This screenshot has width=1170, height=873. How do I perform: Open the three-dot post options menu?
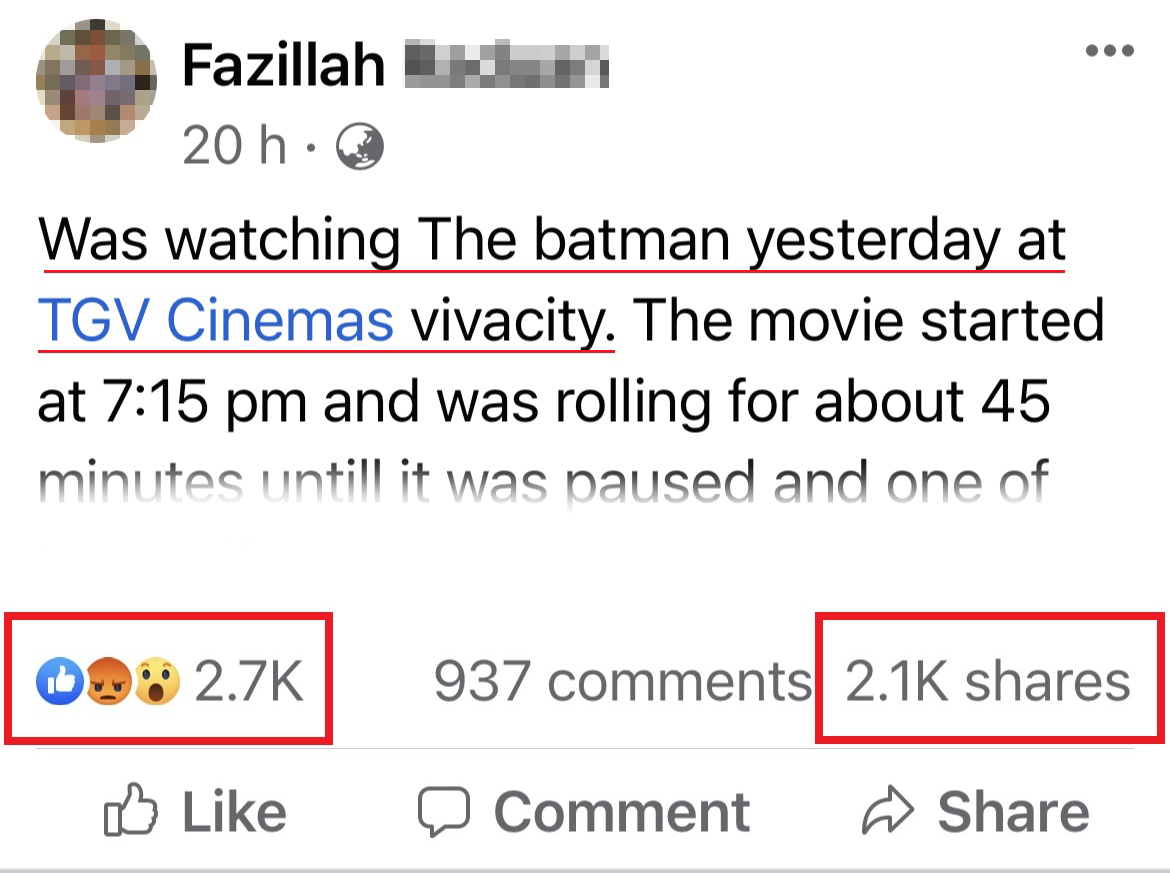(x=1110, y=52)
